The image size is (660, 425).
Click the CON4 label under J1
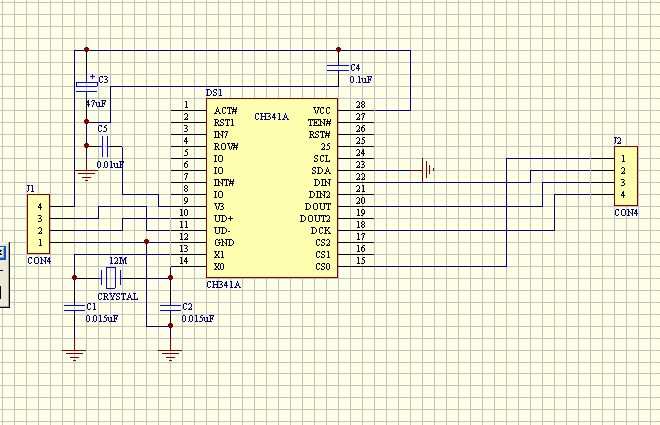click(x=39, y=261)
